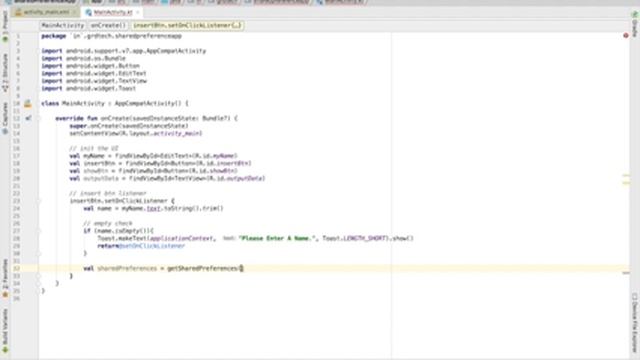Click the class gutter icon on line 10

coord(27,104)
